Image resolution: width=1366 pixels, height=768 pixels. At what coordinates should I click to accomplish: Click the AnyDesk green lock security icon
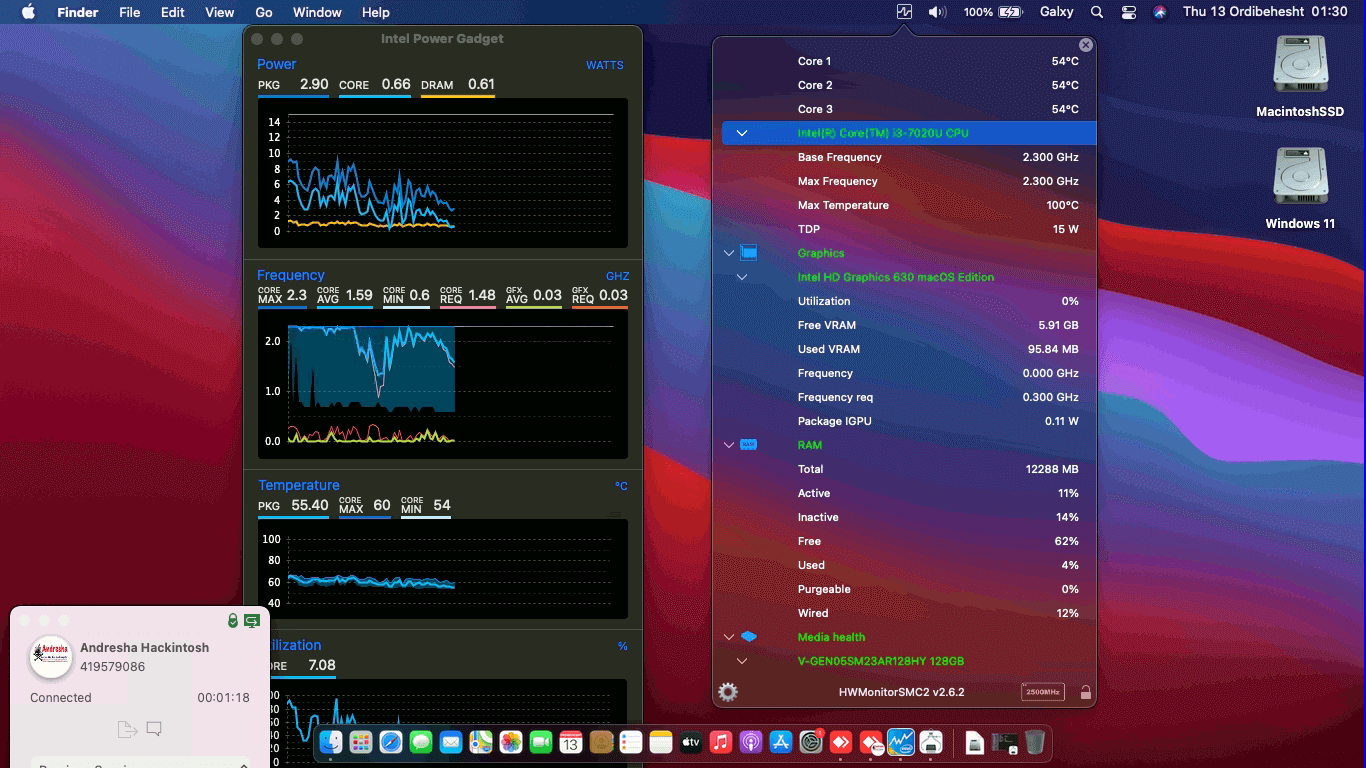(232, 621)
